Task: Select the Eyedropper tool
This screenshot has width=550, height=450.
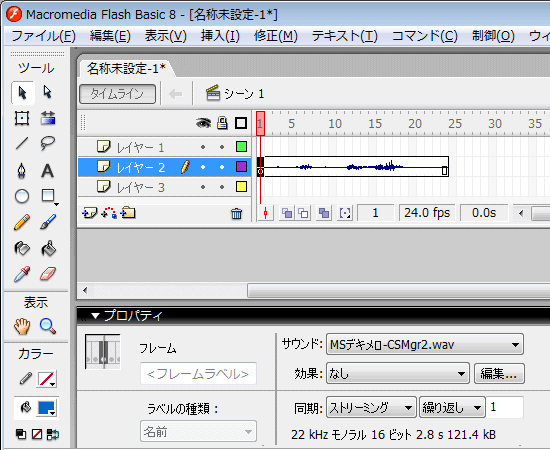Action: (22, 274)
